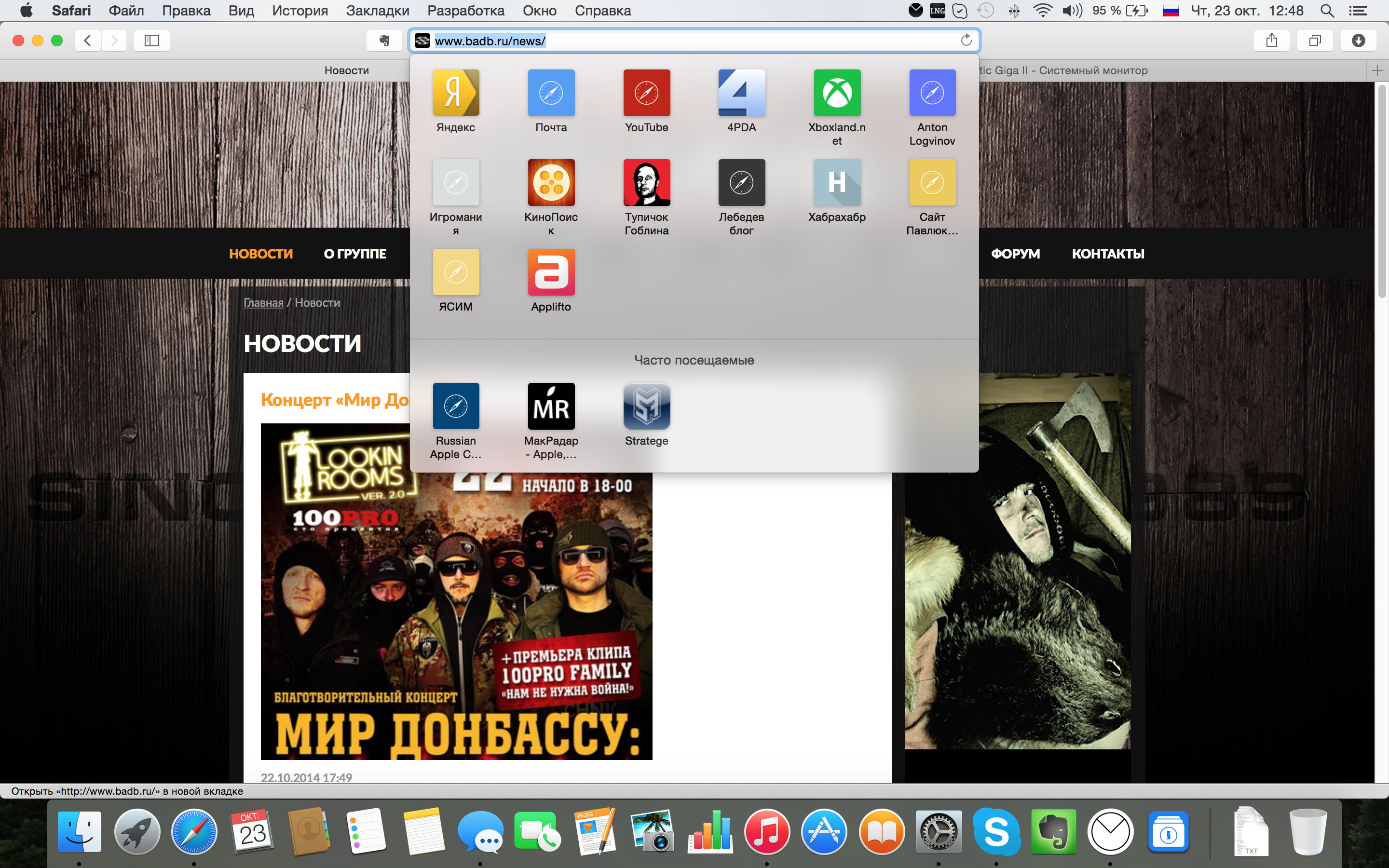Open the Russian input source menu
The height and width of the screenshot is (868, 1389).
tap(1171, 10)
